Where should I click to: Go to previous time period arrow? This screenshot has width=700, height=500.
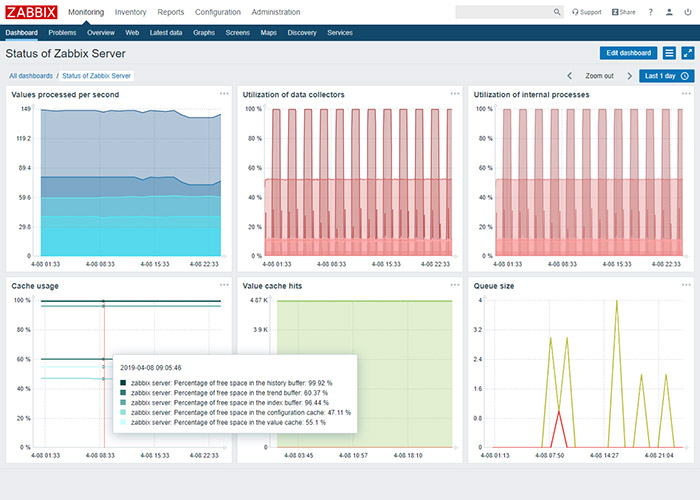pyautogui.click(x=570, y=76)
